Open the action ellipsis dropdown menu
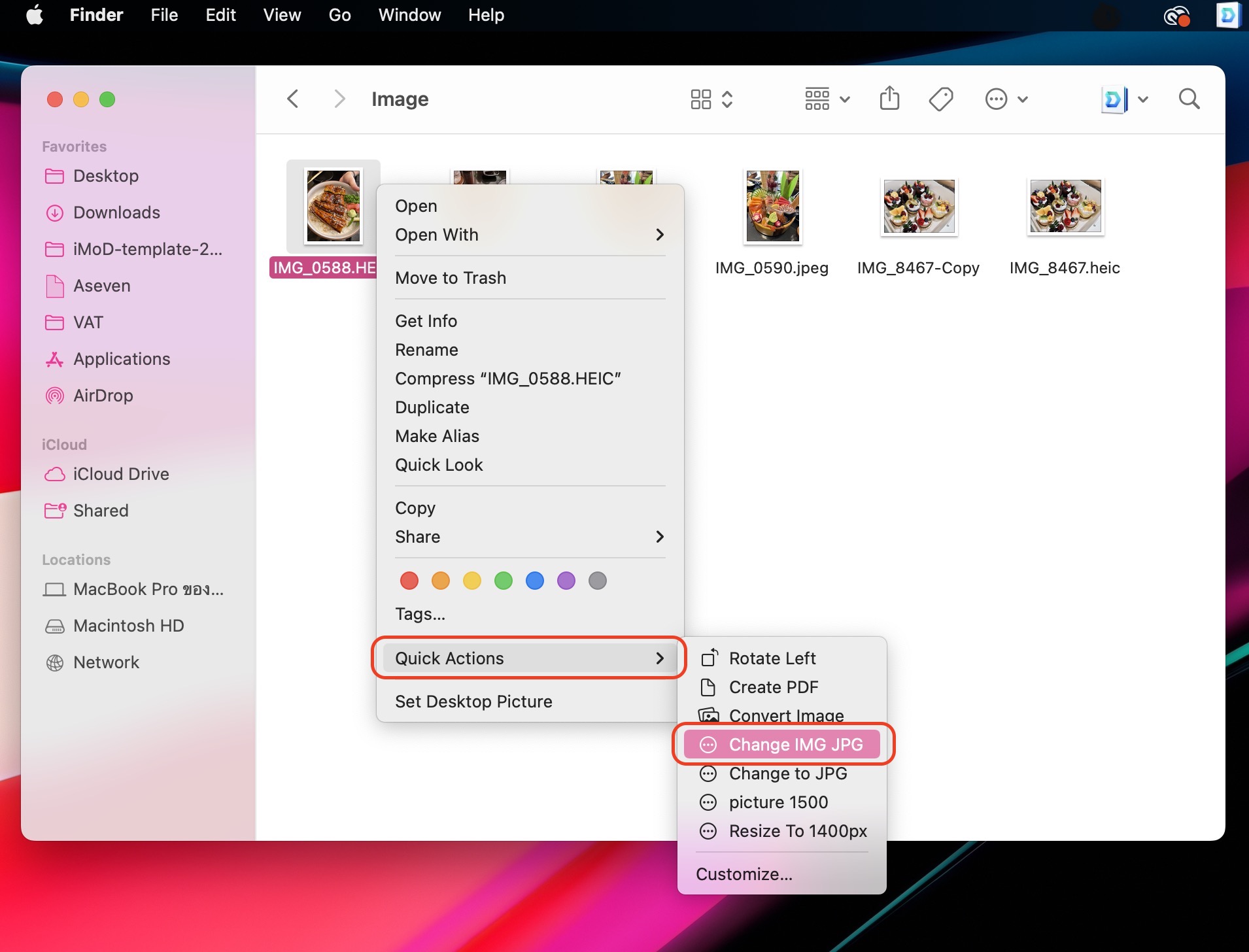 1006,99
